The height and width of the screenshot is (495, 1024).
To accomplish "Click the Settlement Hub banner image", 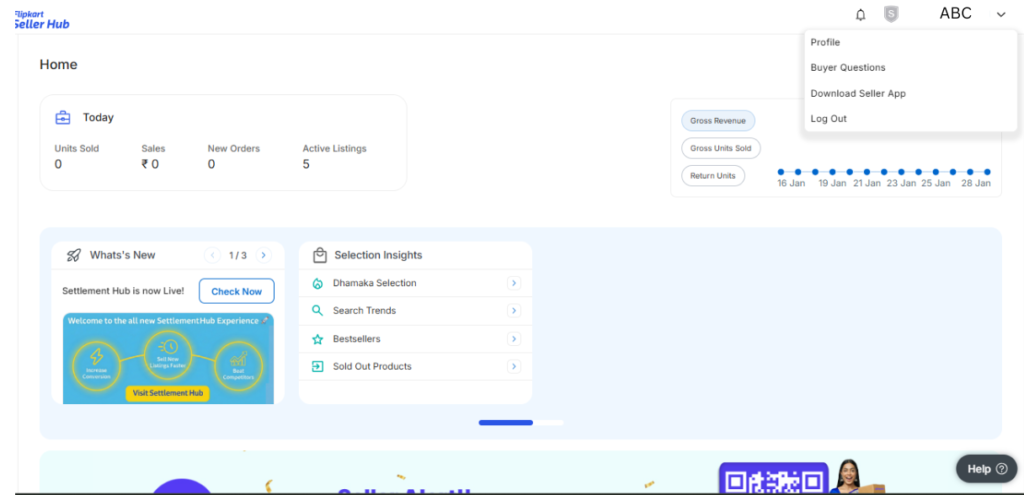I will click(x=168, y=358).
